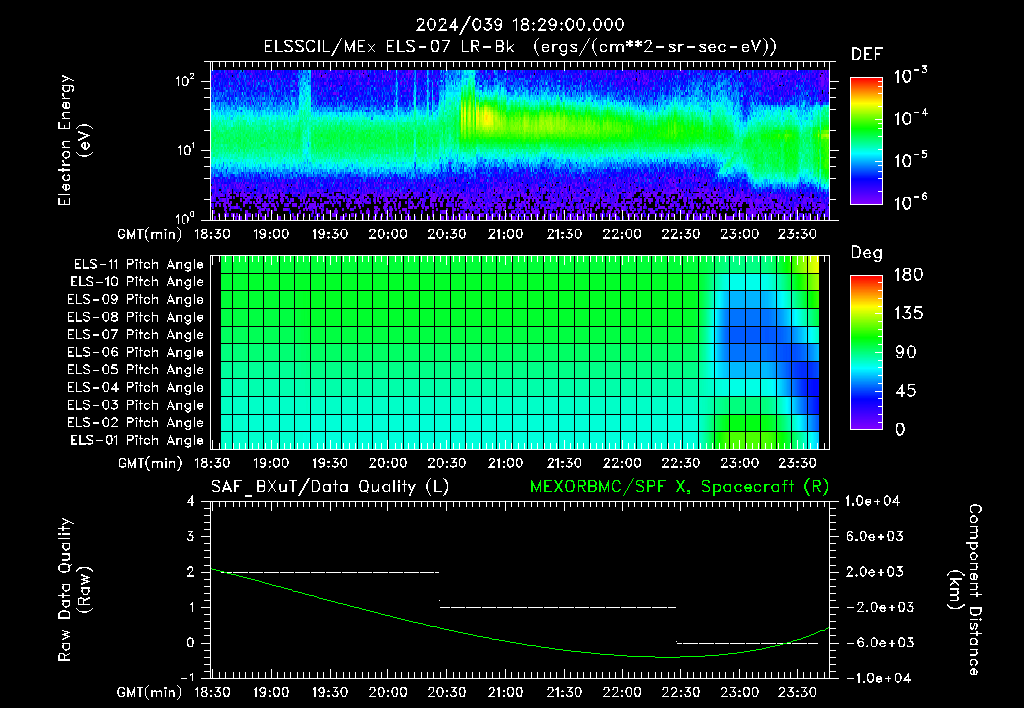Image resolution: width=1024 pixels, height=708 pixels.
Task: Click the 45 value on Deg scale
Action: click(x=906, y=391)
